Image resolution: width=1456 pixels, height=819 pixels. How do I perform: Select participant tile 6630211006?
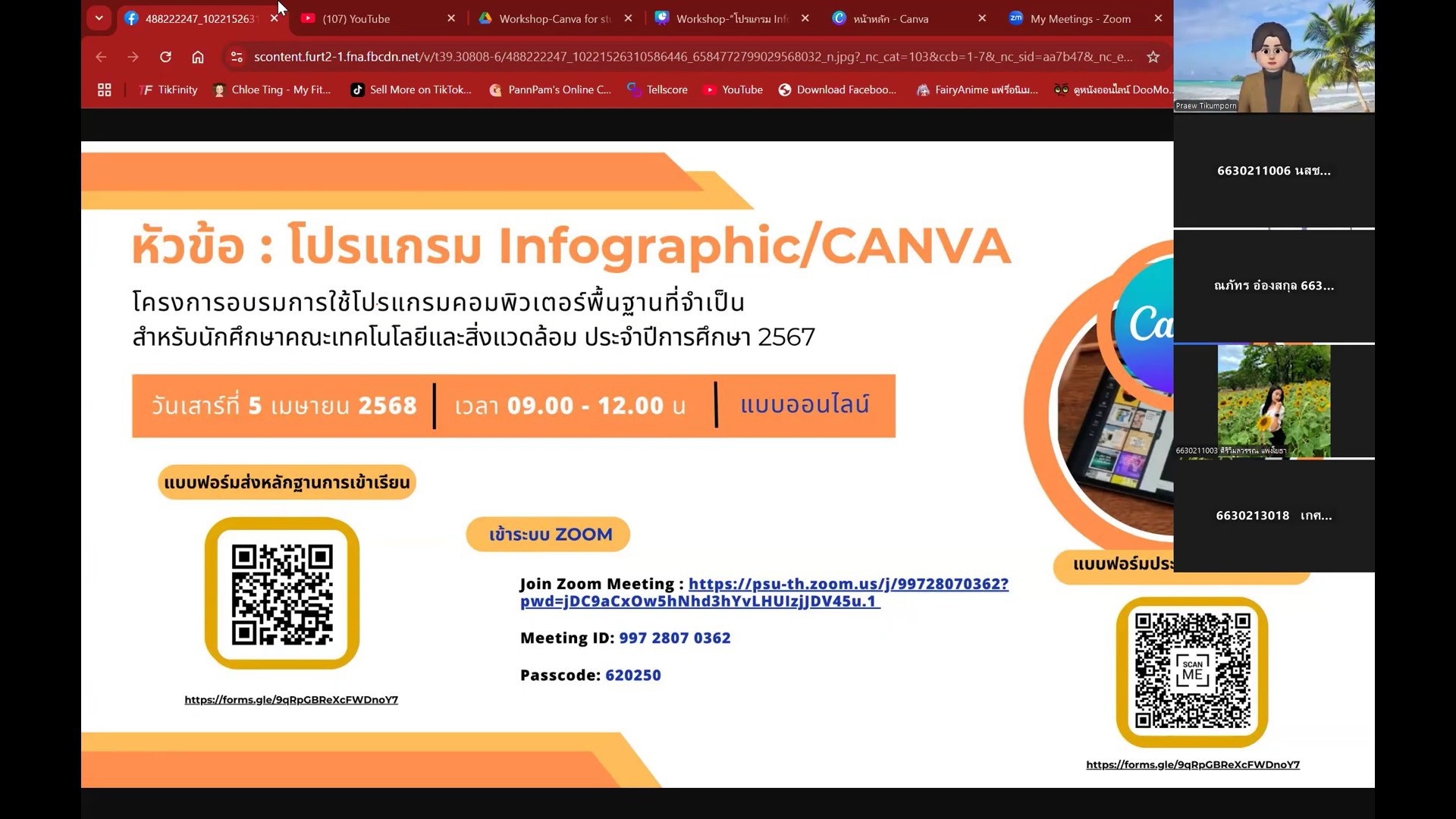1274,171
